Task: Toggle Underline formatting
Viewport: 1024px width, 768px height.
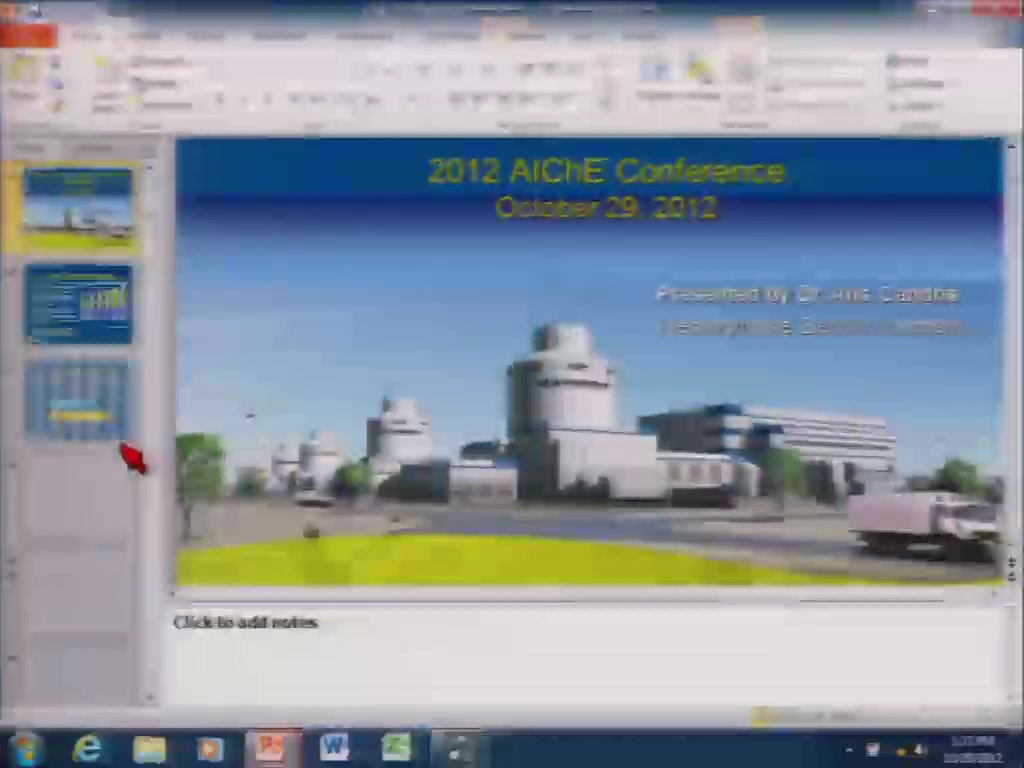Action: tap(266, 99)
